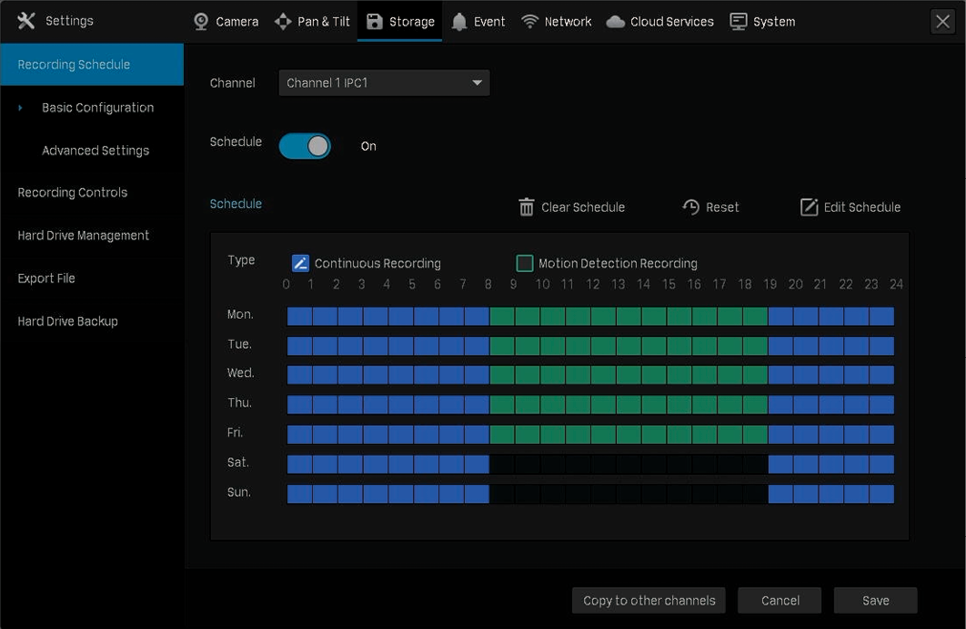This screenshot has height=629, width=966.
Task: Switch to the System tab
Action: coord(763,22)
